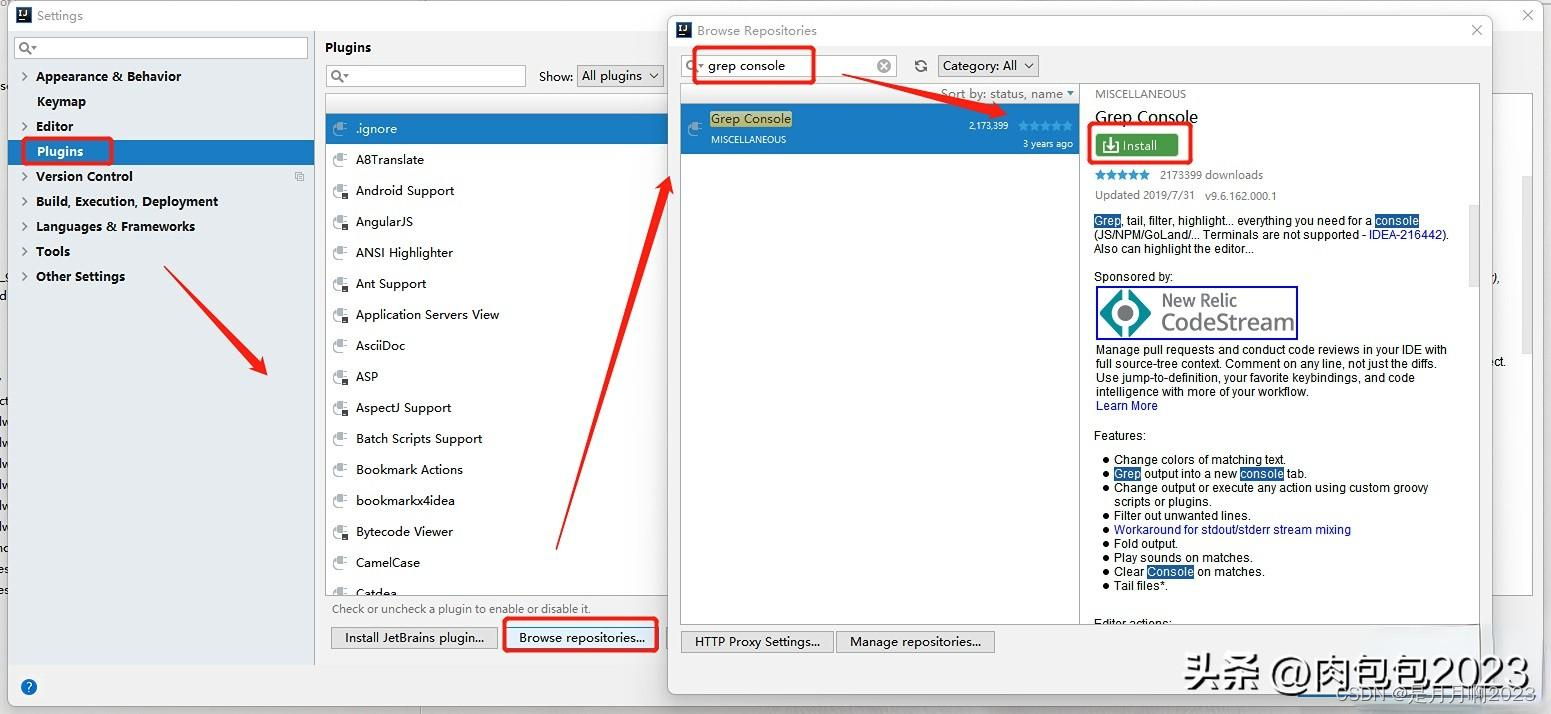Select the AngularJS plugin row
Viewport: 1551px width, 714px height.
tap(496, 222)
